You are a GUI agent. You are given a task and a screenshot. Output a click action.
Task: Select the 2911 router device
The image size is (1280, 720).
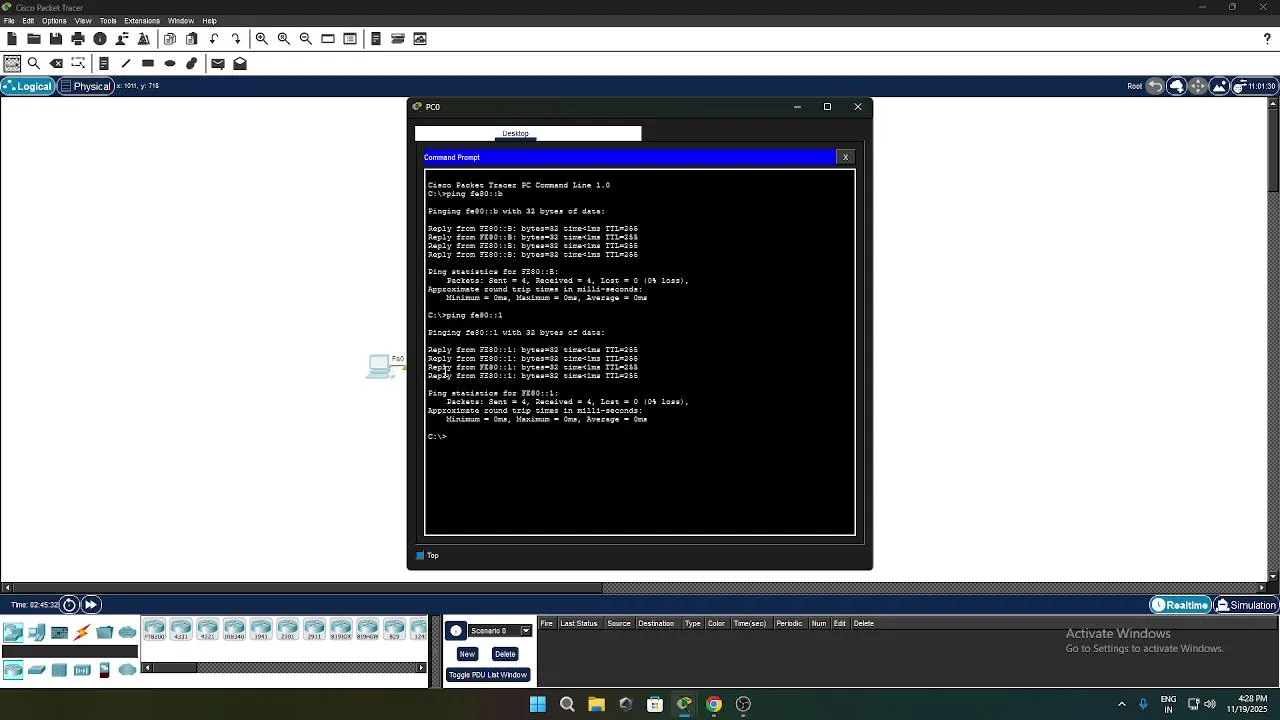click(314, 630)
